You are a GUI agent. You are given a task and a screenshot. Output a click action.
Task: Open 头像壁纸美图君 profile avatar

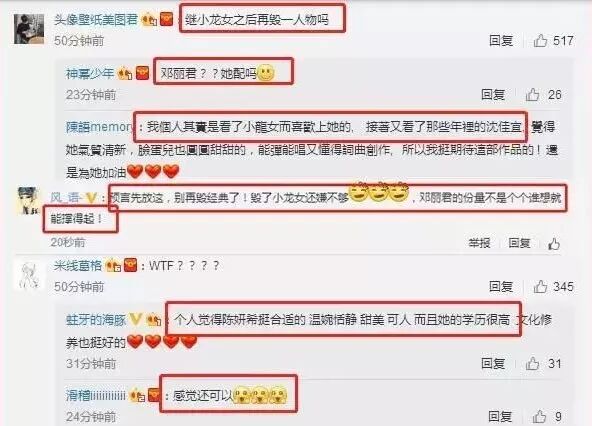29,29
